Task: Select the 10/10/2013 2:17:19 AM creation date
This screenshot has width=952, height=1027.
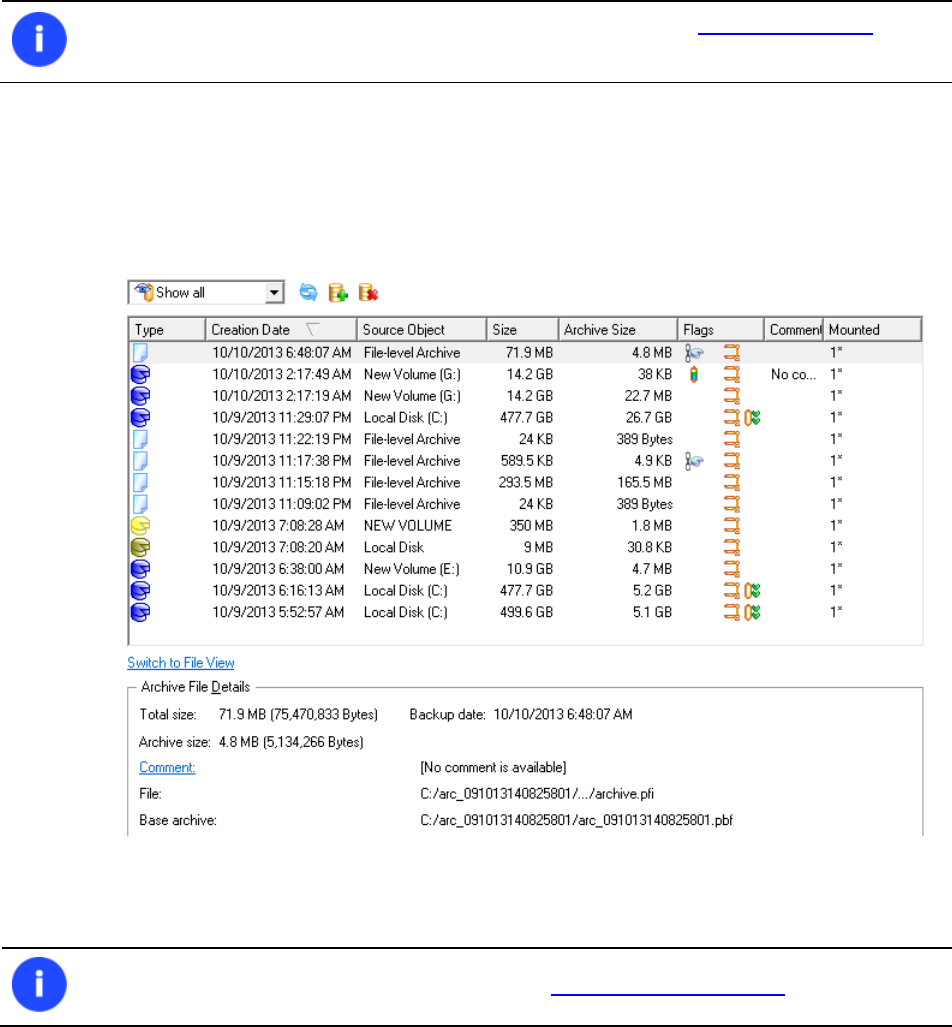Action: (x=282, y=396)
